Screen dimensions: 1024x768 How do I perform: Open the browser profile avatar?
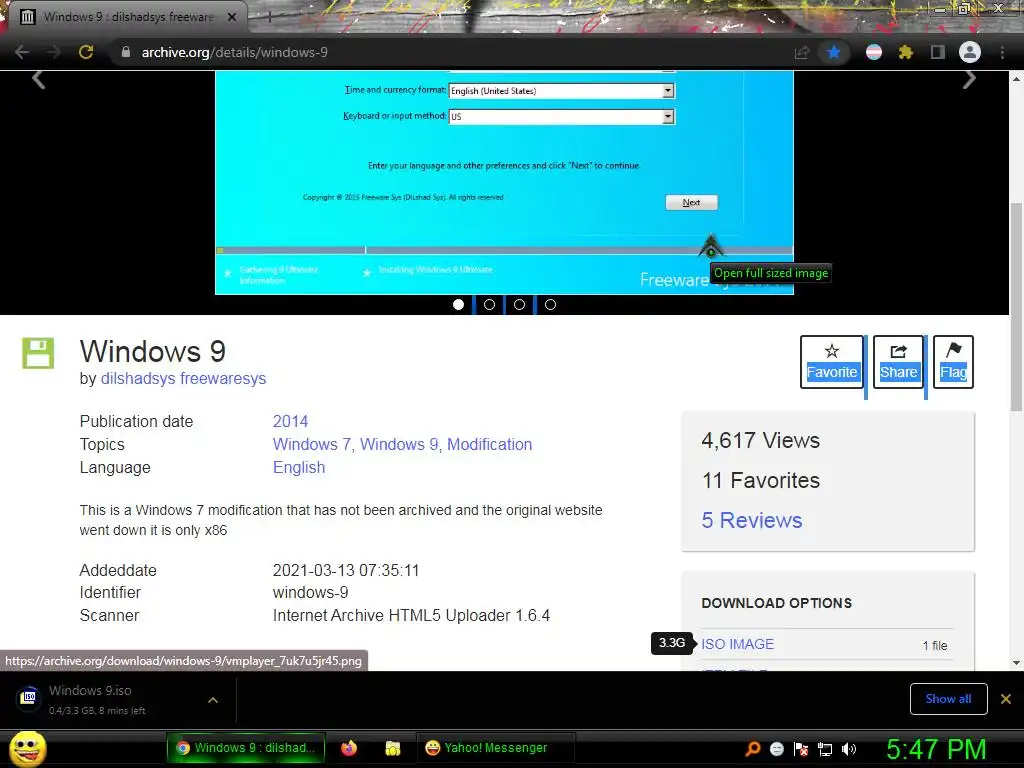tap(970, 52)
